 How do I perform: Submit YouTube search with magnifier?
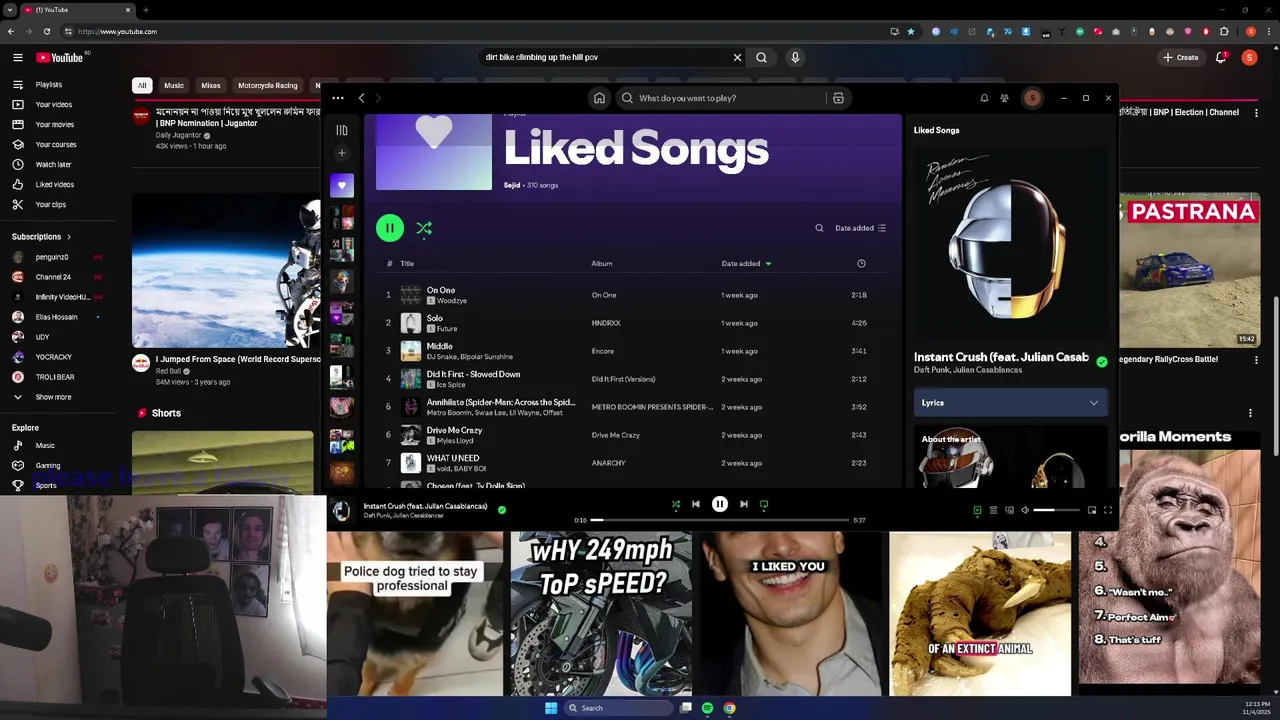761,57
